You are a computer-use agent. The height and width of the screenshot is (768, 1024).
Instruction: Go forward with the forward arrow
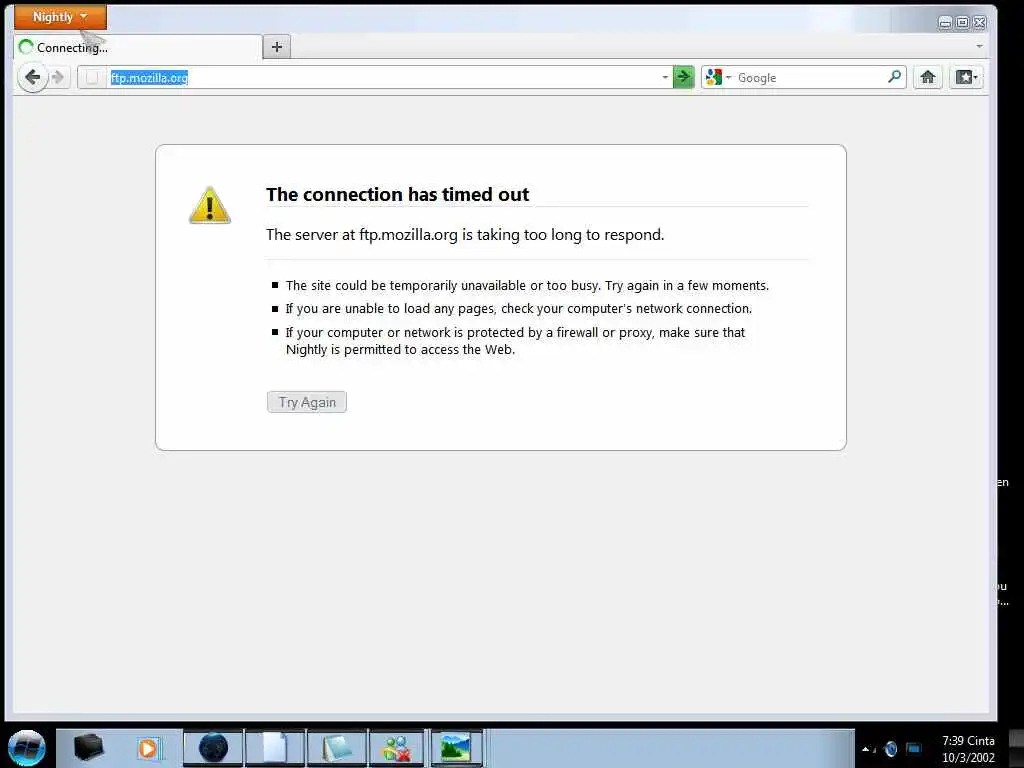pyautogui.click(x=58, y=78)
